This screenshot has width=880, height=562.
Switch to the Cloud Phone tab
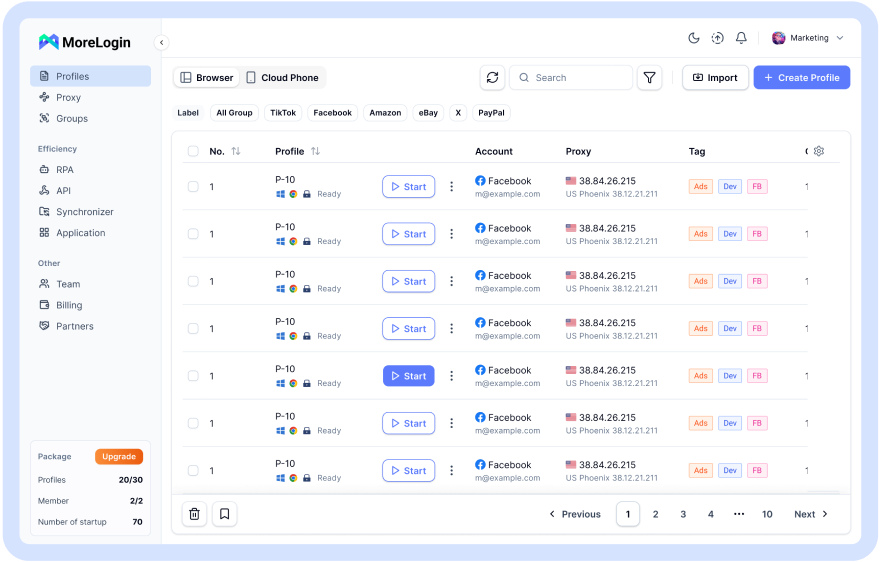pyautogui.click(x=283, y=78)
